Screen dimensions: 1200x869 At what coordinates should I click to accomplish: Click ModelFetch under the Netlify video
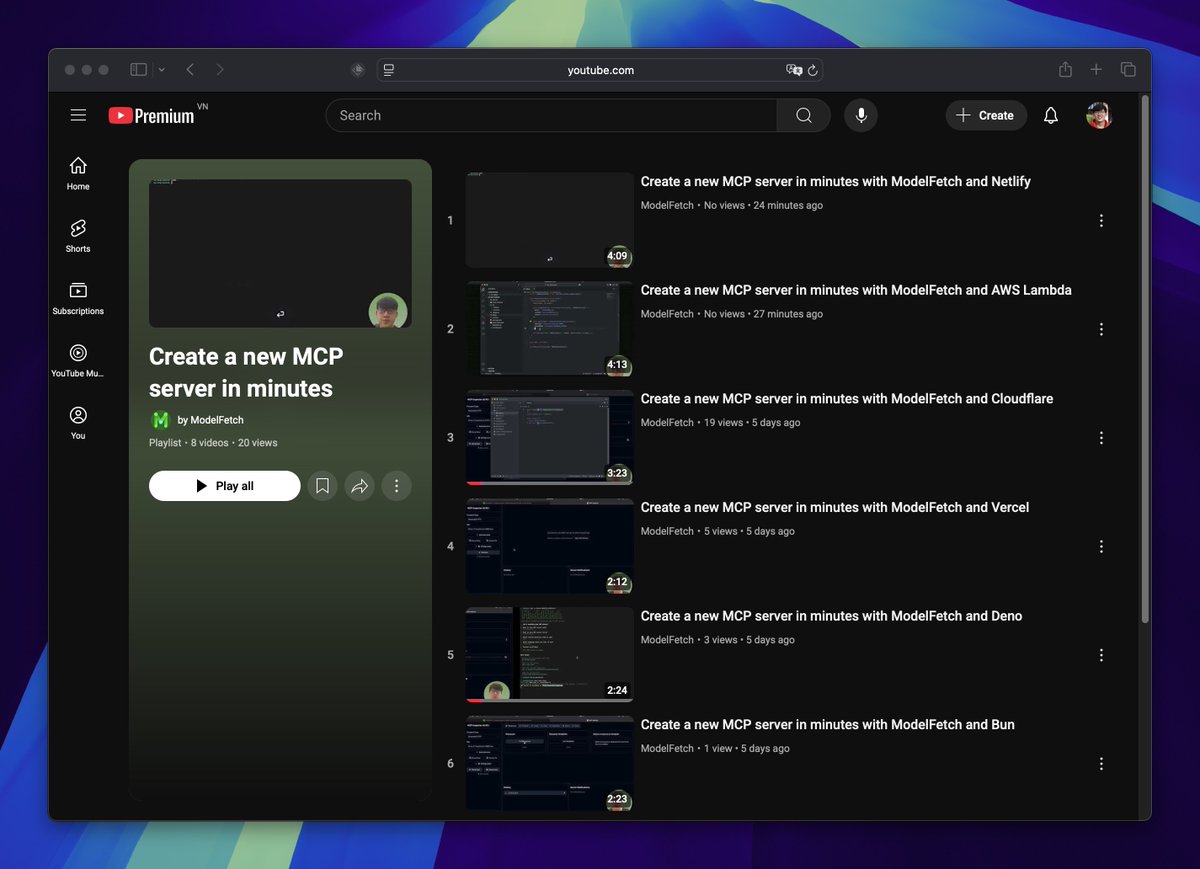[x=667, y=205]
